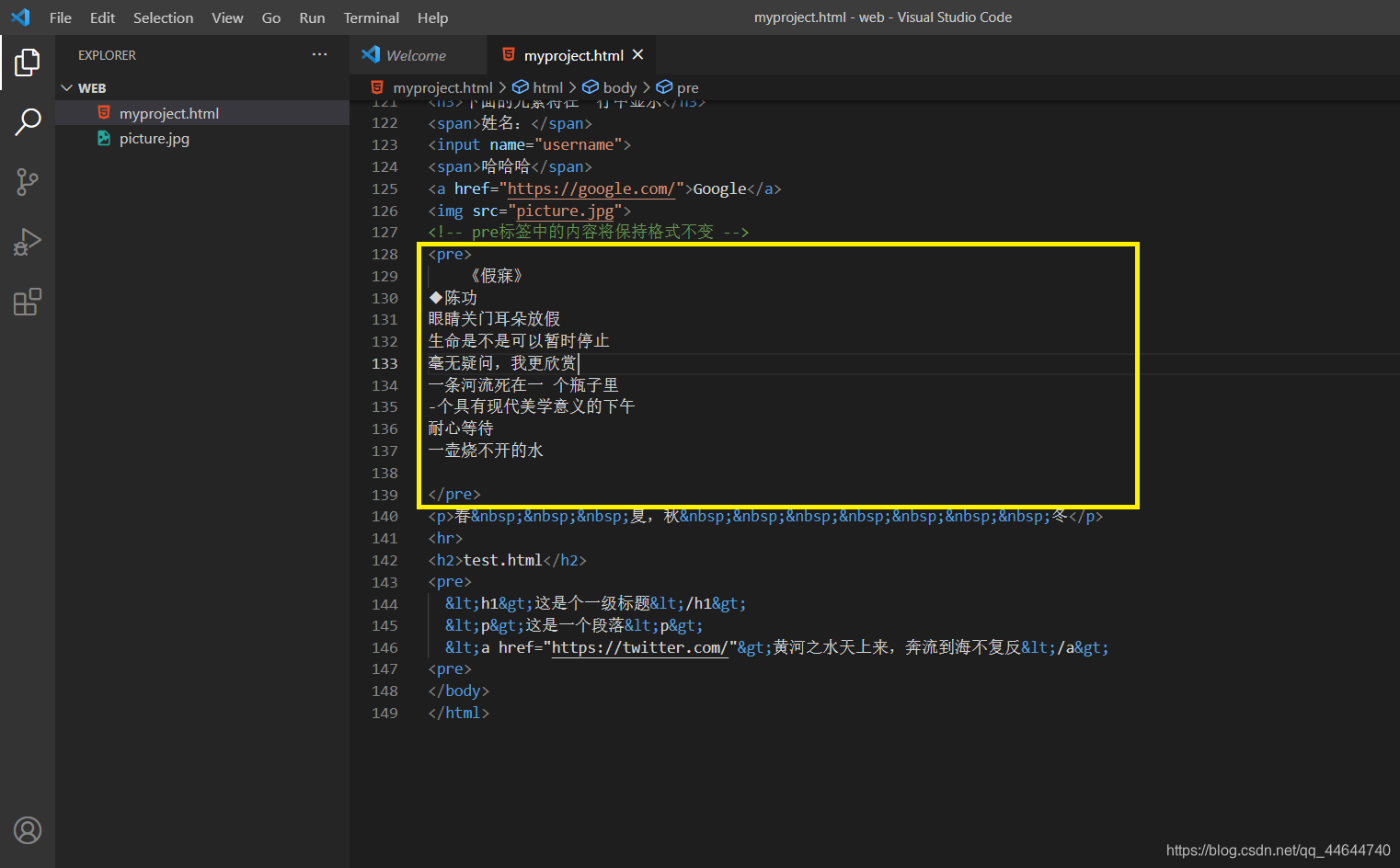Click the VS Code logo in title bar
Image resolution: width=1400 pixels, height=868 pixels.
click(20, 17)
